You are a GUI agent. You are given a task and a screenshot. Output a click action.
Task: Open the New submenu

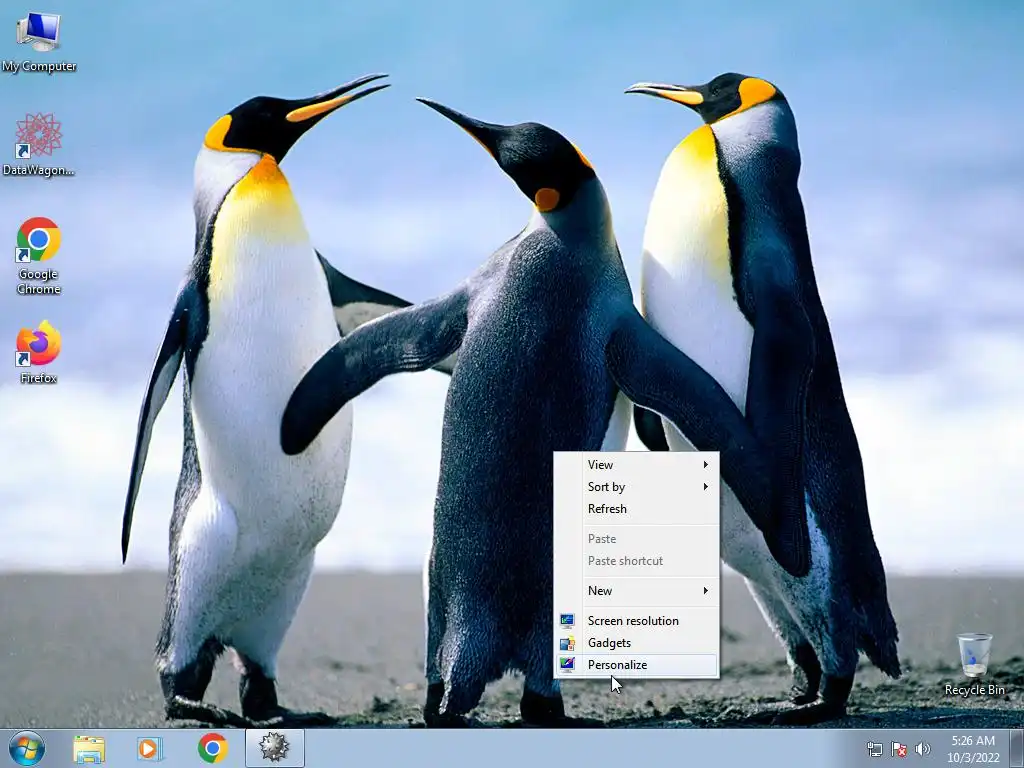[636, 591]
